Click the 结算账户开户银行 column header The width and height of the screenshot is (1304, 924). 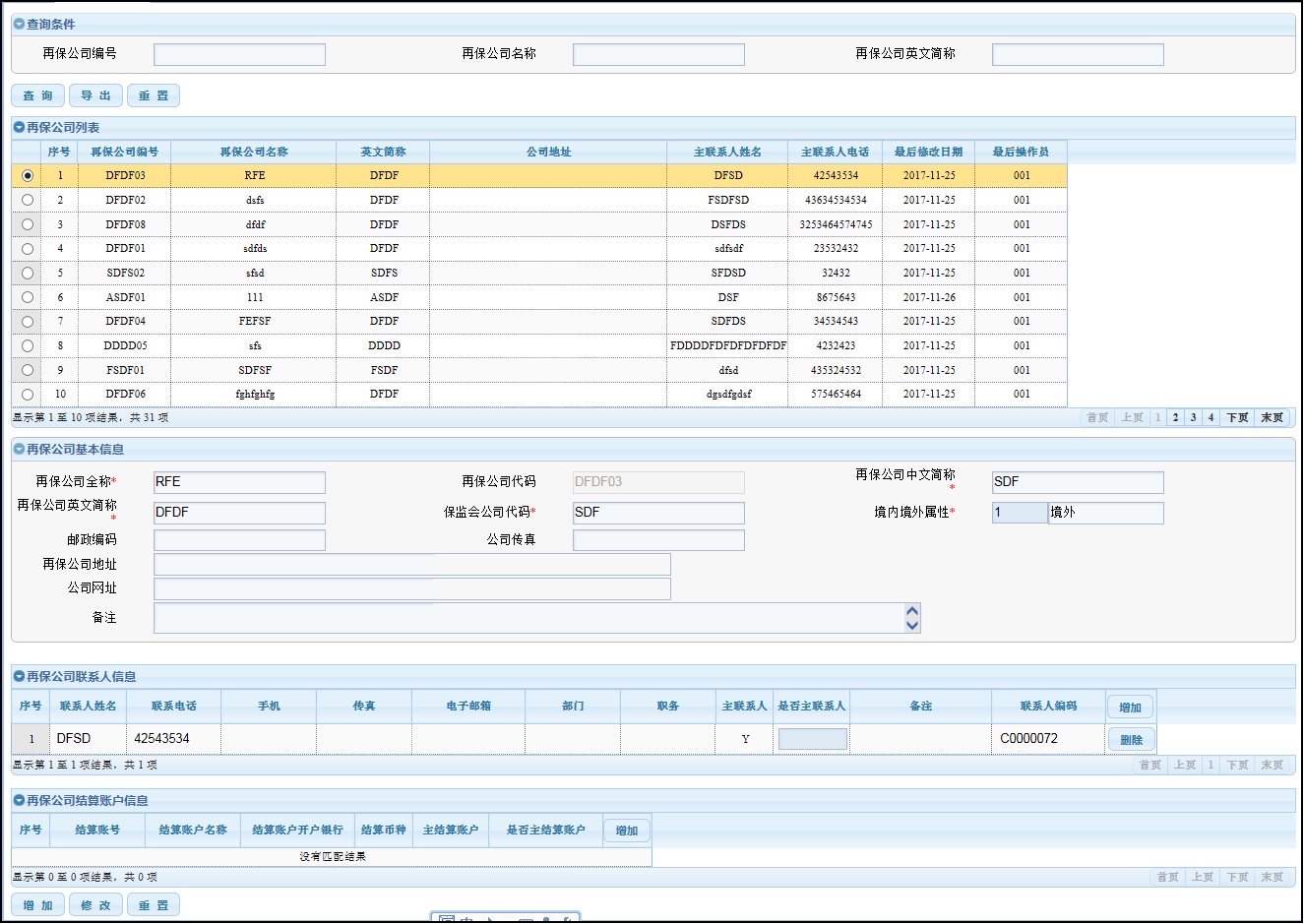click(297, 831)
